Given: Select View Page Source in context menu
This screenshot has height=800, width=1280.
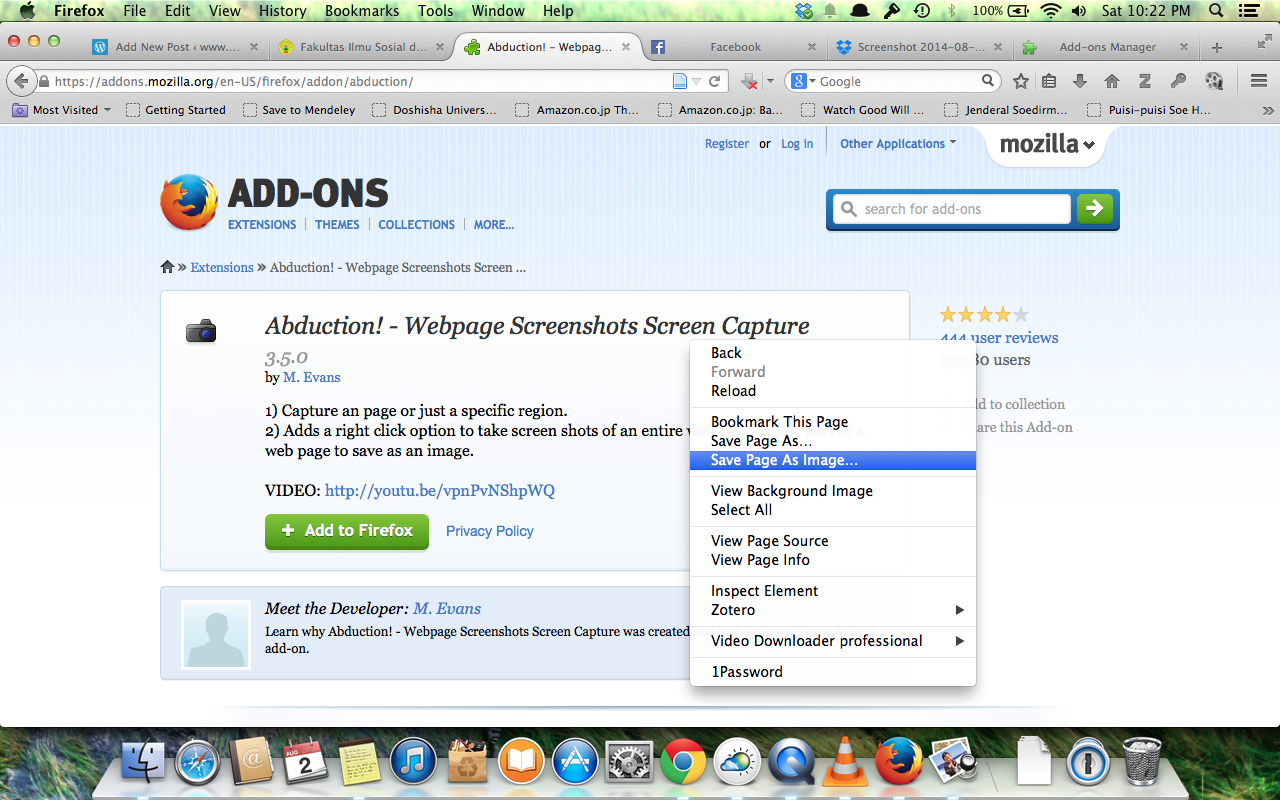Looking at the screenshot, I should [769, 541].
